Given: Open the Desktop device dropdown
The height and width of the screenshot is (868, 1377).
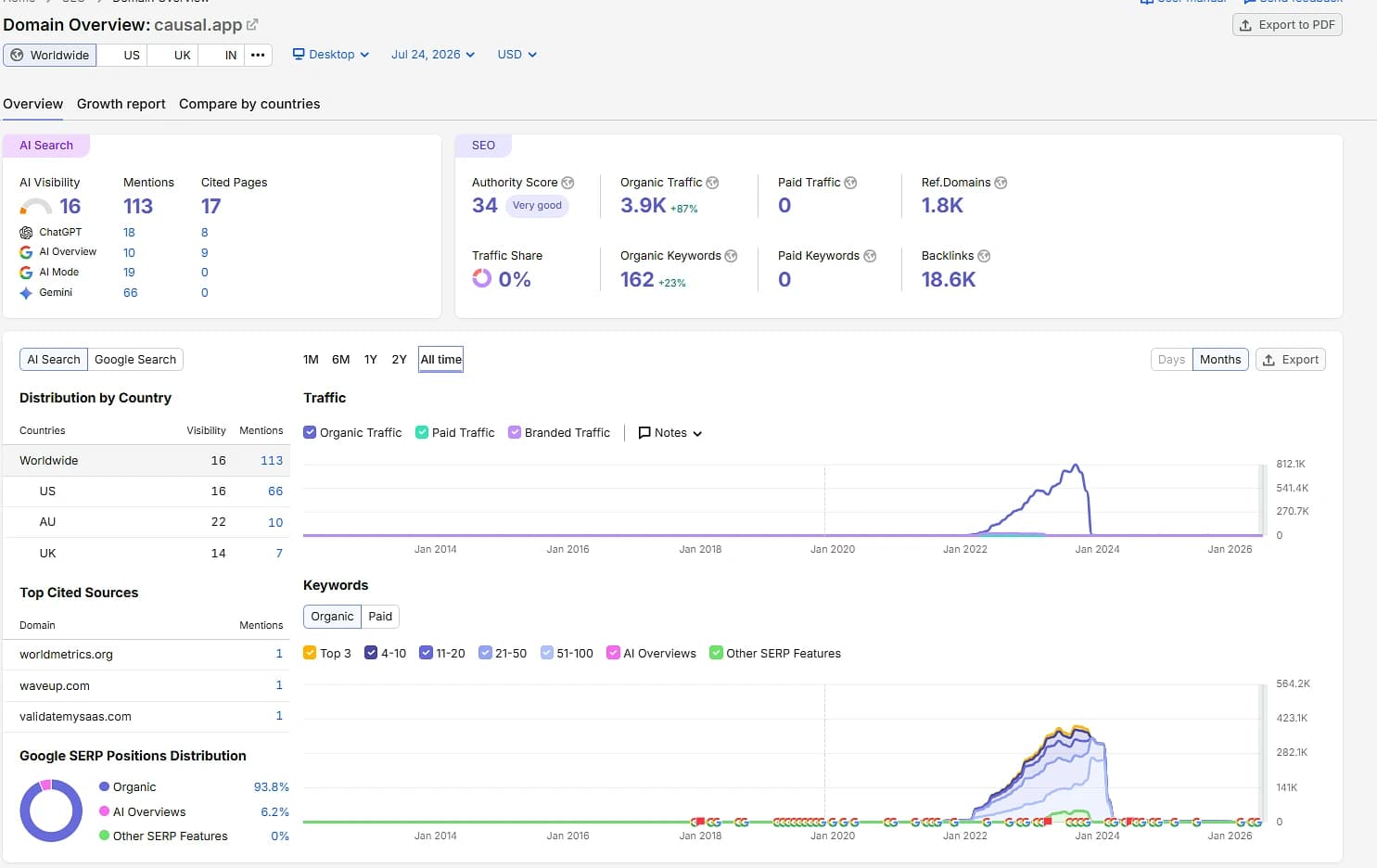Looking at the screenshot, I should click(331, 55).
